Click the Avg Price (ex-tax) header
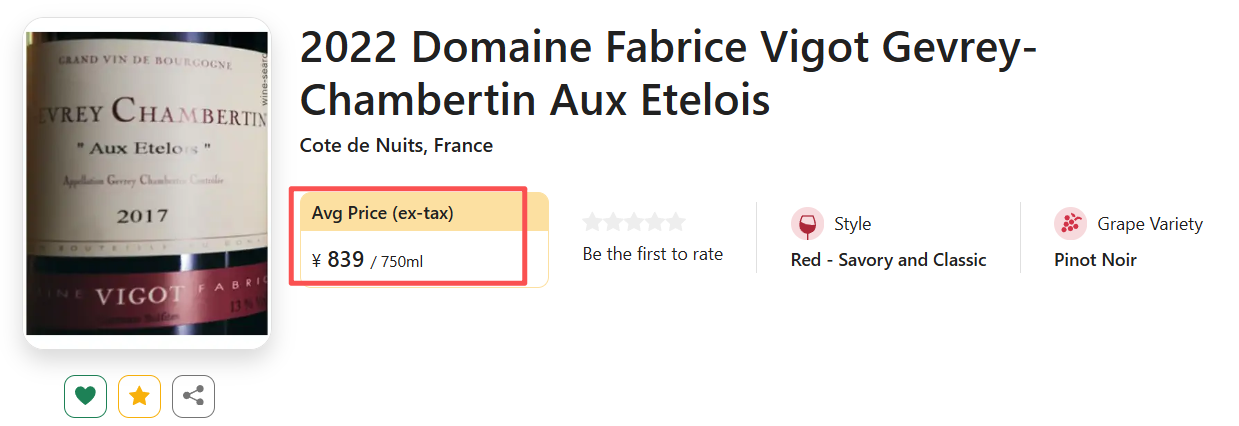The height and width of the screenshot is (426, 1239). pyautogui.click(x=383, y=213)
